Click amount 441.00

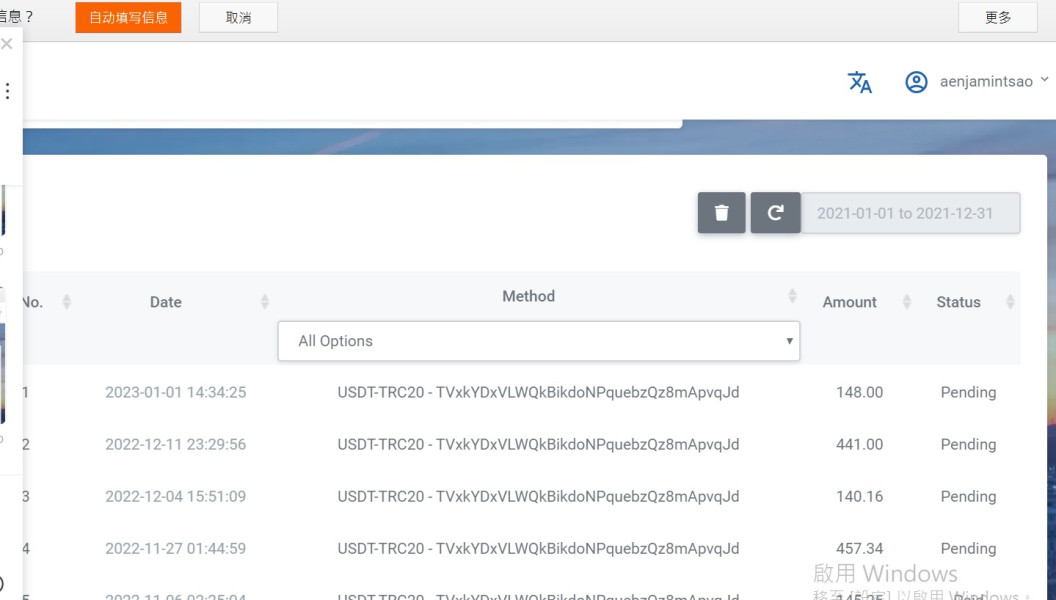859,444
